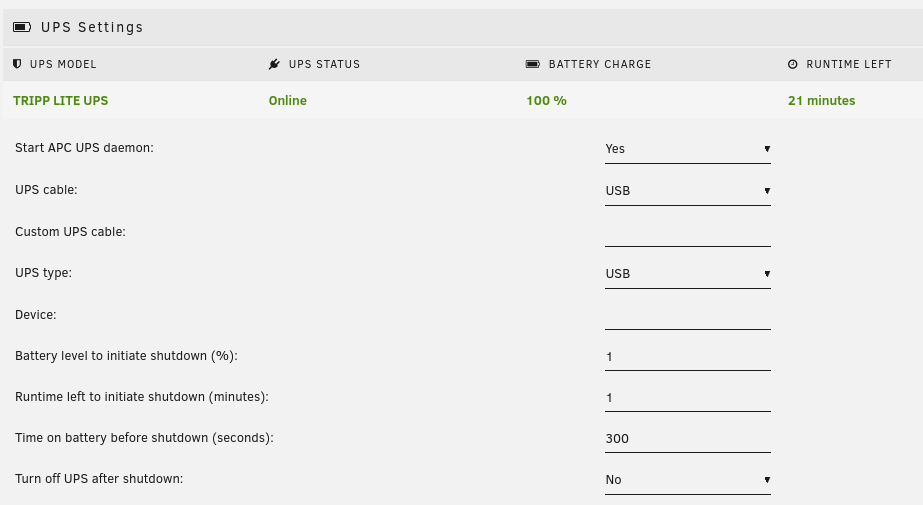The width and height of the screenshot is (923, 505).
Task: Click the Battery level to initiate shutdown label
Action: [x=127, y=356]
